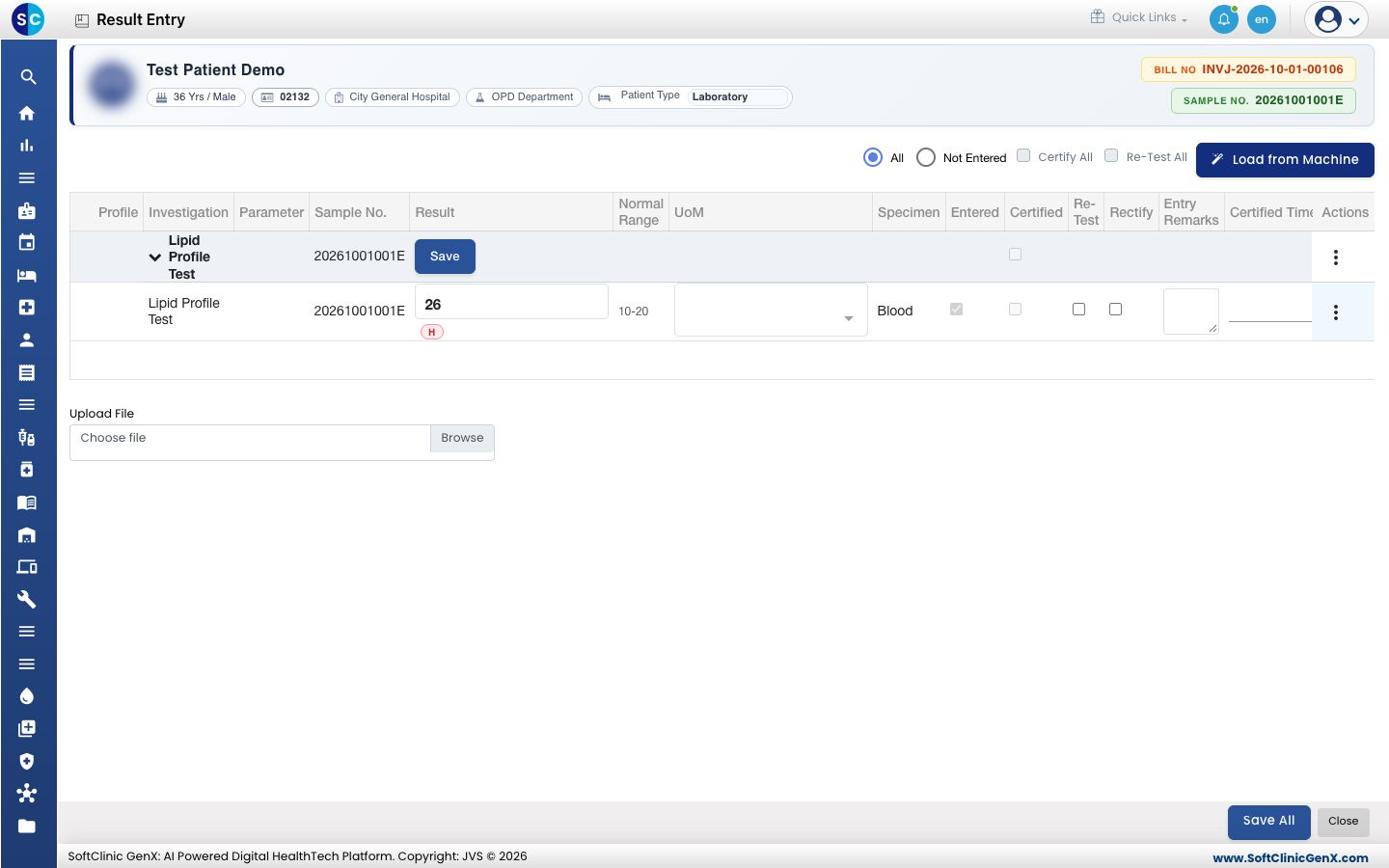Open the UoM dropdown
This screenshot has height=868, width=1389.
point(771,310)
